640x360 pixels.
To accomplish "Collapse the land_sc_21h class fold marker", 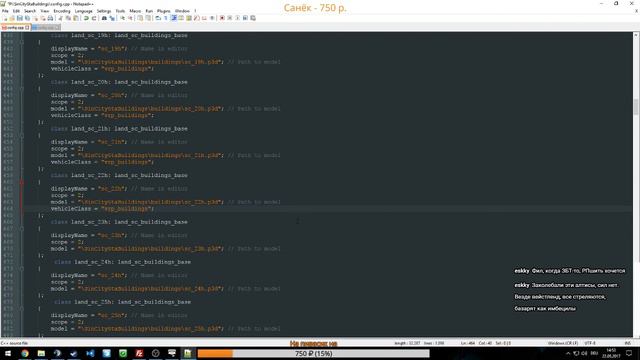I will click(x=22, y=135).
